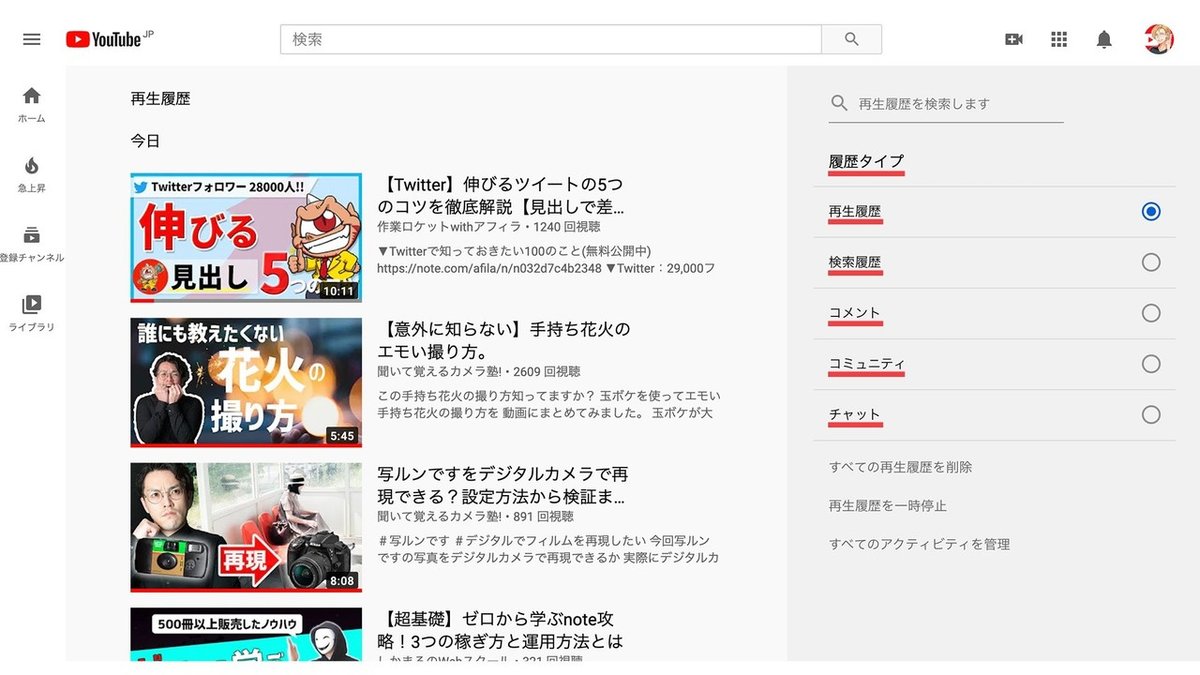Select the 検索履歴 radio button
This screenshot has height=675, width=1200.
(x=1151, y=262)
